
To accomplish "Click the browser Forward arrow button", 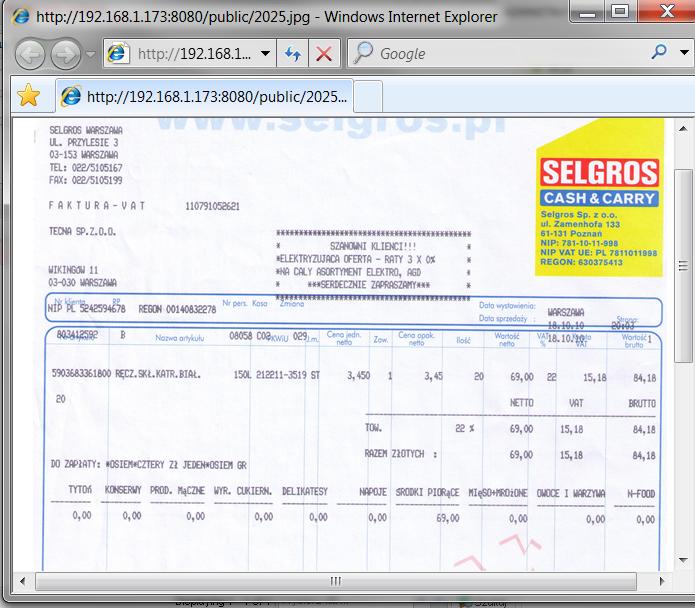I will [x=66, y=54].
